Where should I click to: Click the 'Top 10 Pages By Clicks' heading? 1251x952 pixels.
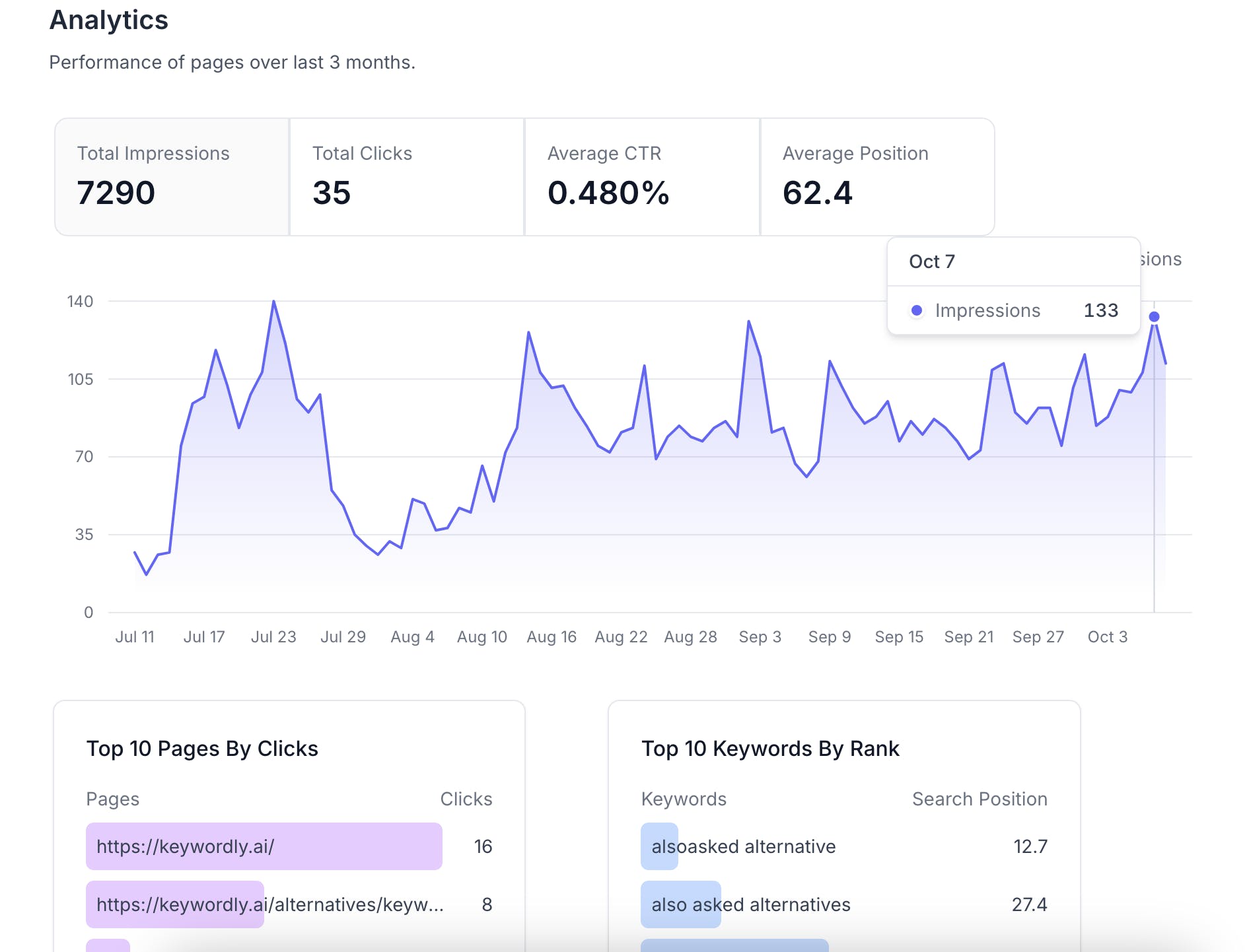(x=202, y=749)
